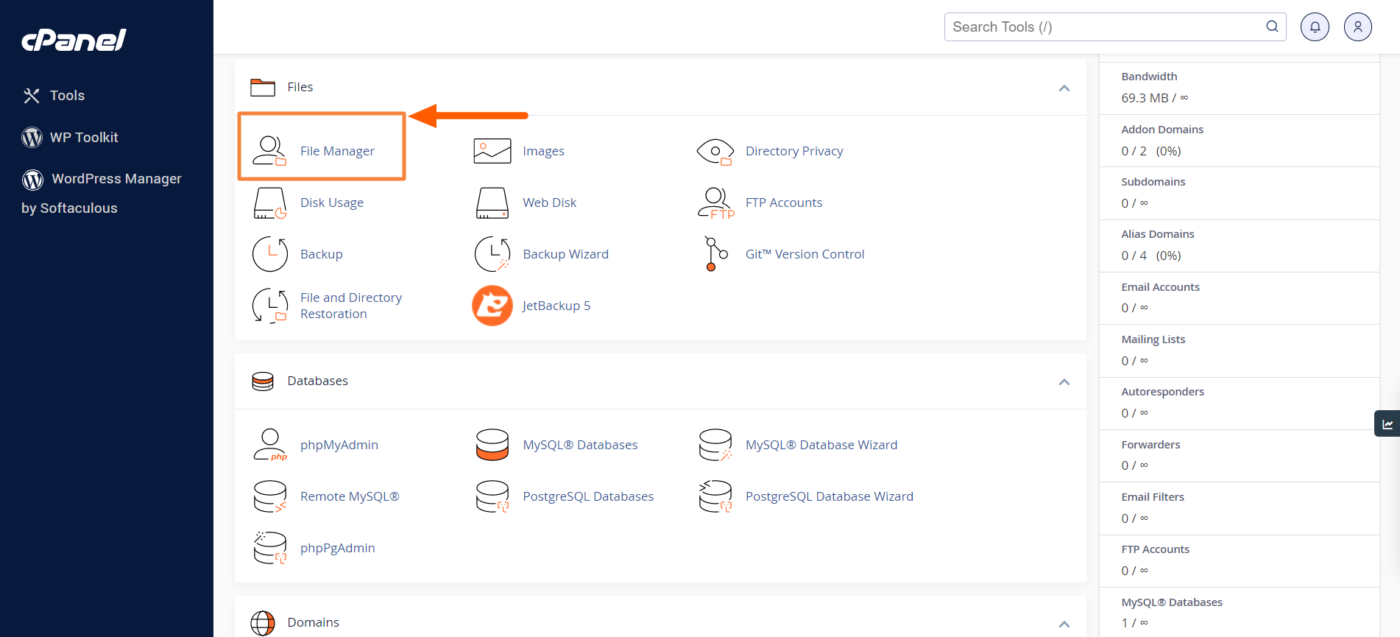Click the phpPgAdmin link text
Screen dimensions: 1400x637
coord(337,548)
